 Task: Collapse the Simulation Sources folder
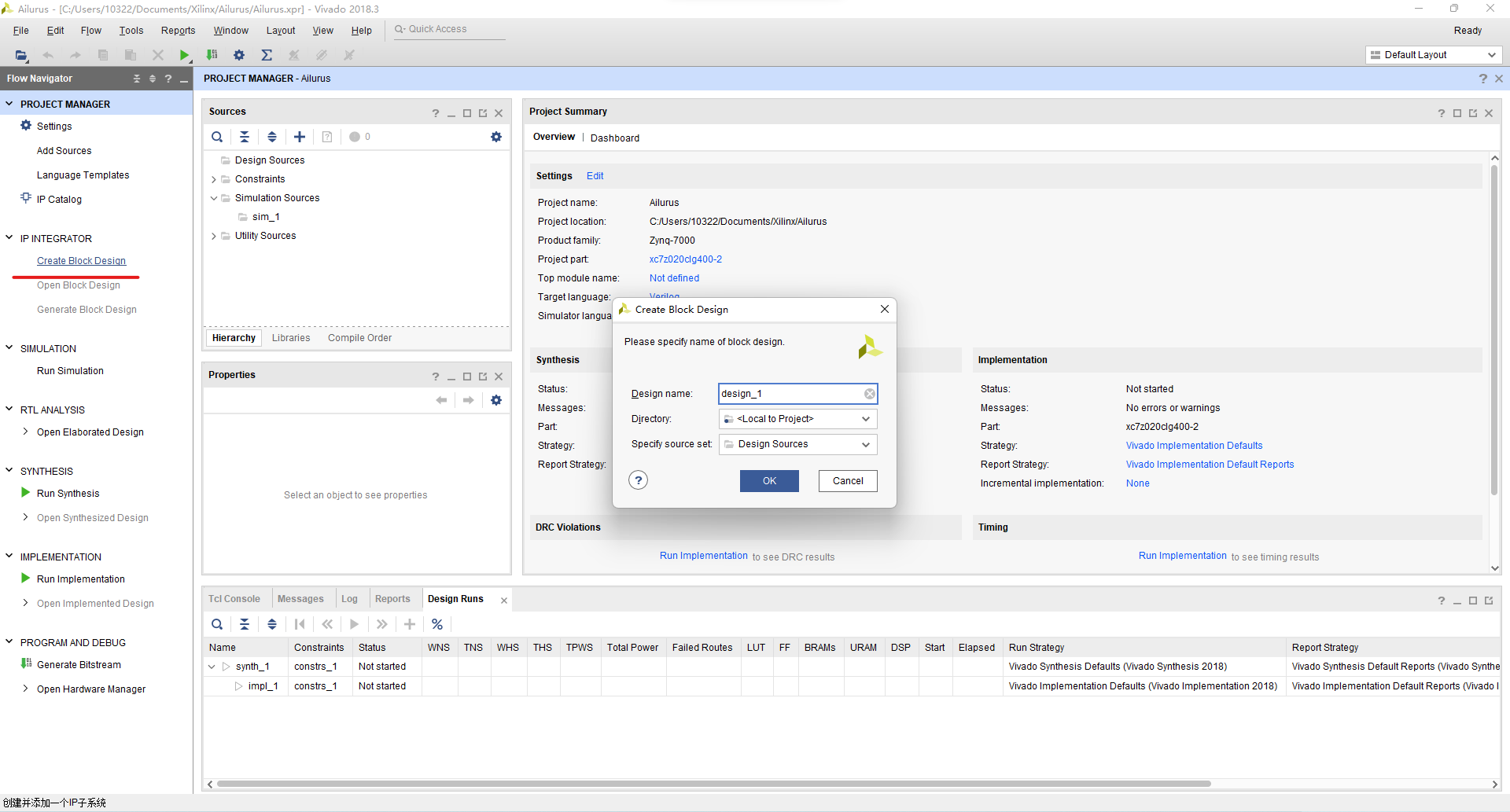tap(213, 198)
